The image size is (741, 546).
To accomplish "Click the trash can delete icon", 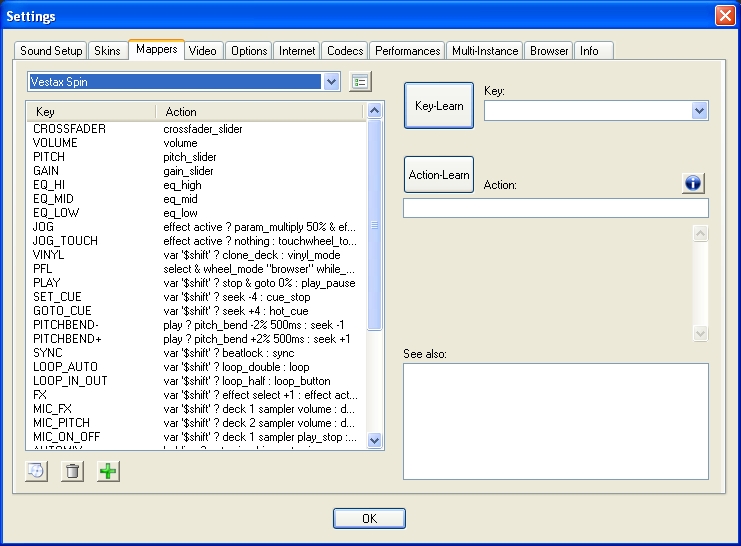I will [72, 471].
